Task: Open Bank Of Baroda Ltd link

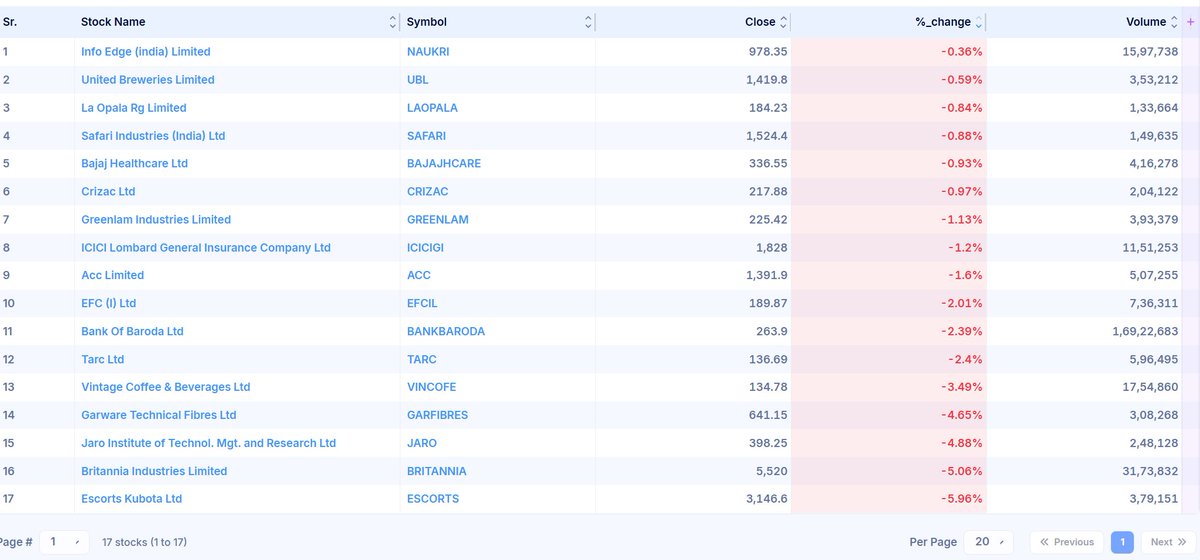Action: click(132, 331)
